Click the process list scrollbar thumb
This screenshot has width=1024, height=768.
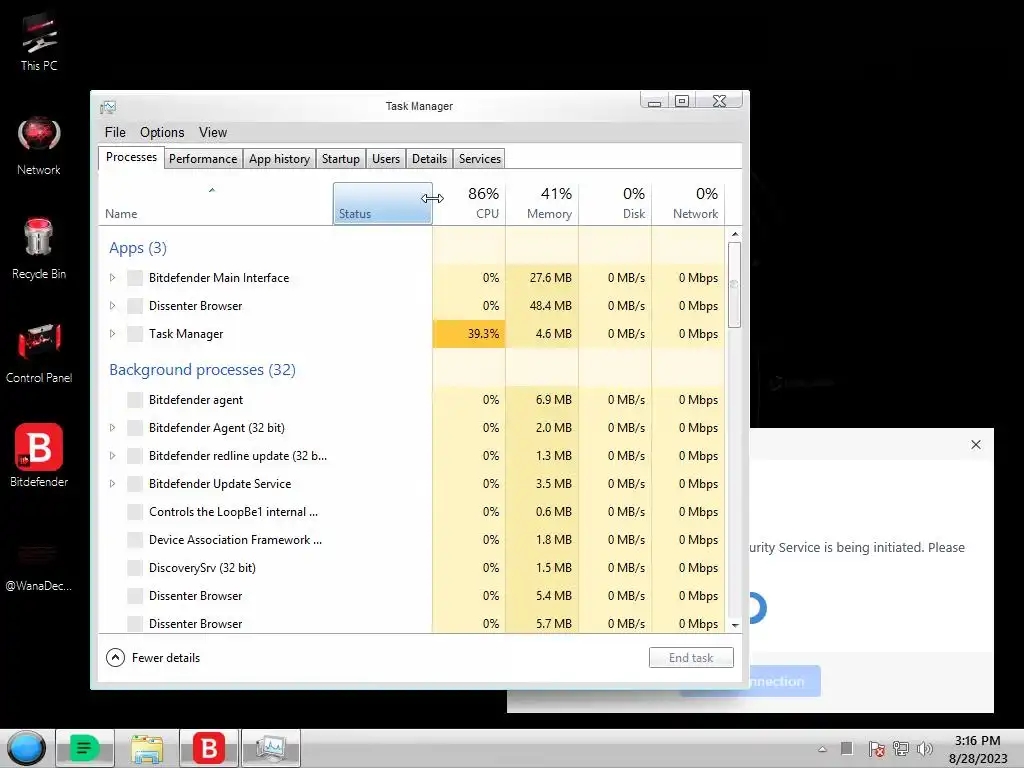[735, 285]
